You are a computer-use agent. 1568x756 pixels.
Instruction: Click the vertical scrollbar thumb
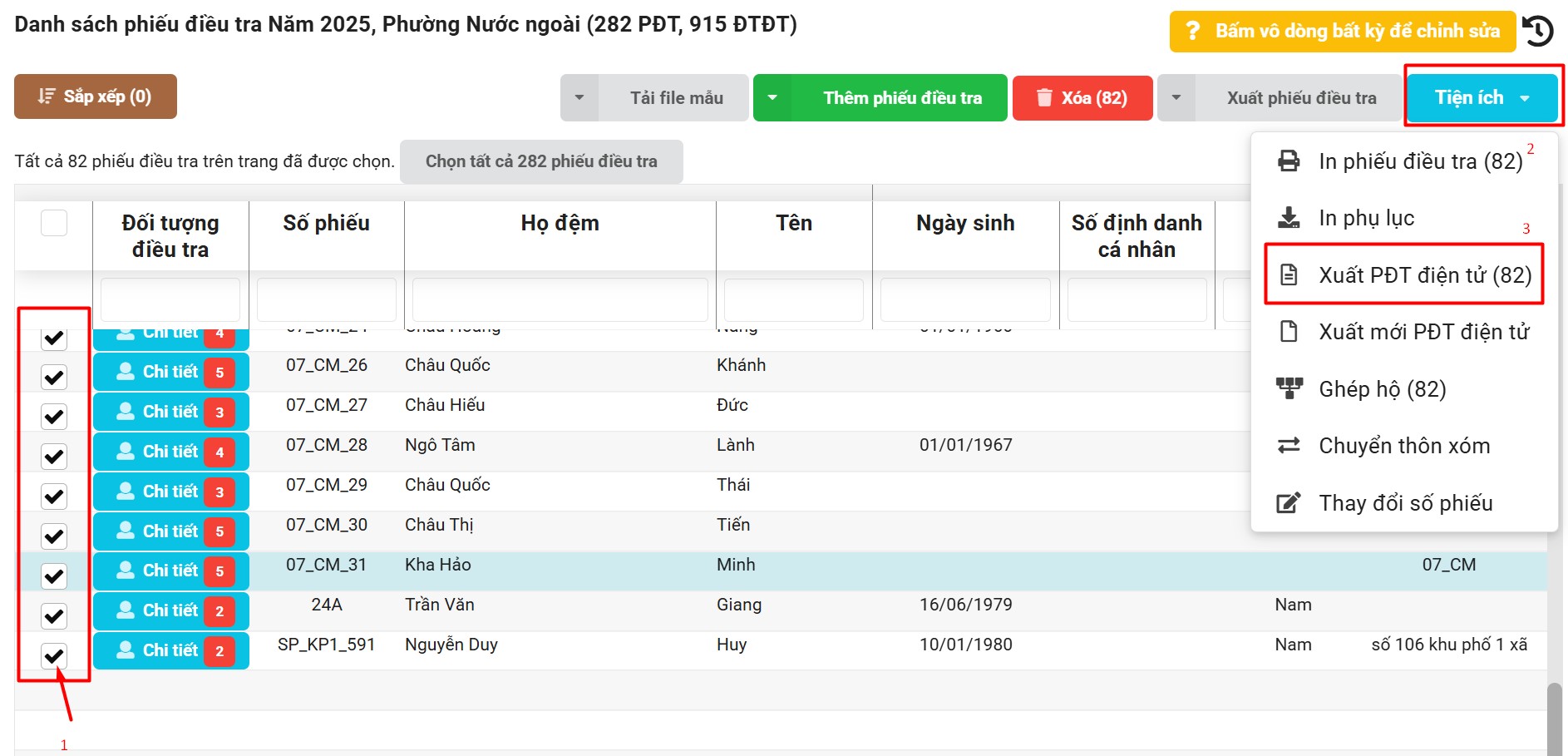point(1553,719)
